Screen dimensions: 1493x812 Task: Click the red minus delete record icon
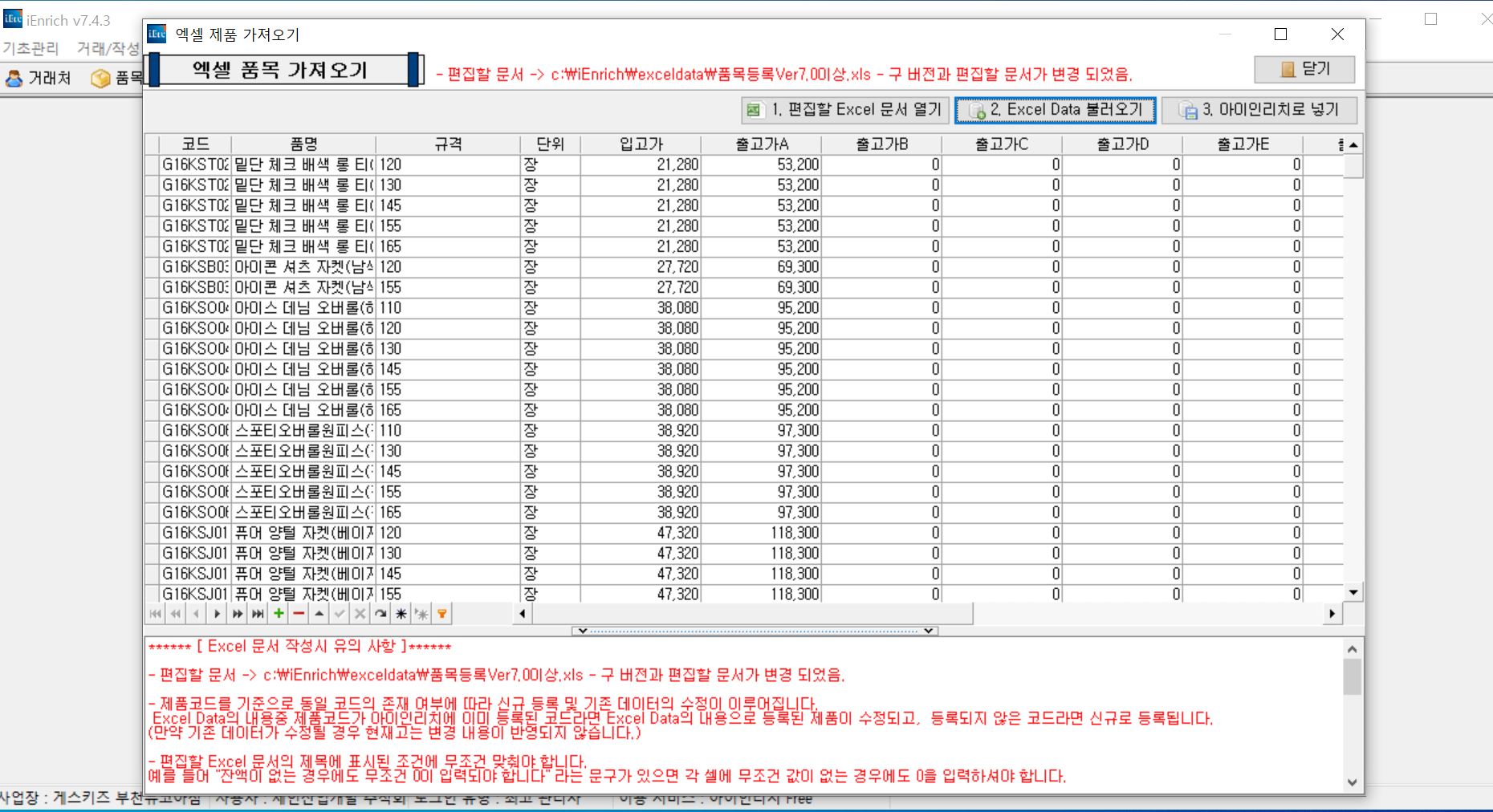coord(299,614)
